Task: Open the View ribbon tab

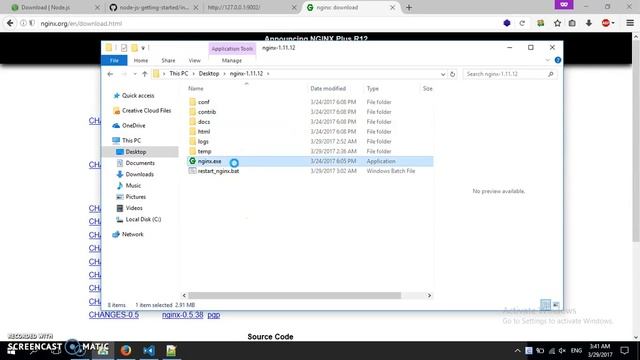Action: [195, 60]
